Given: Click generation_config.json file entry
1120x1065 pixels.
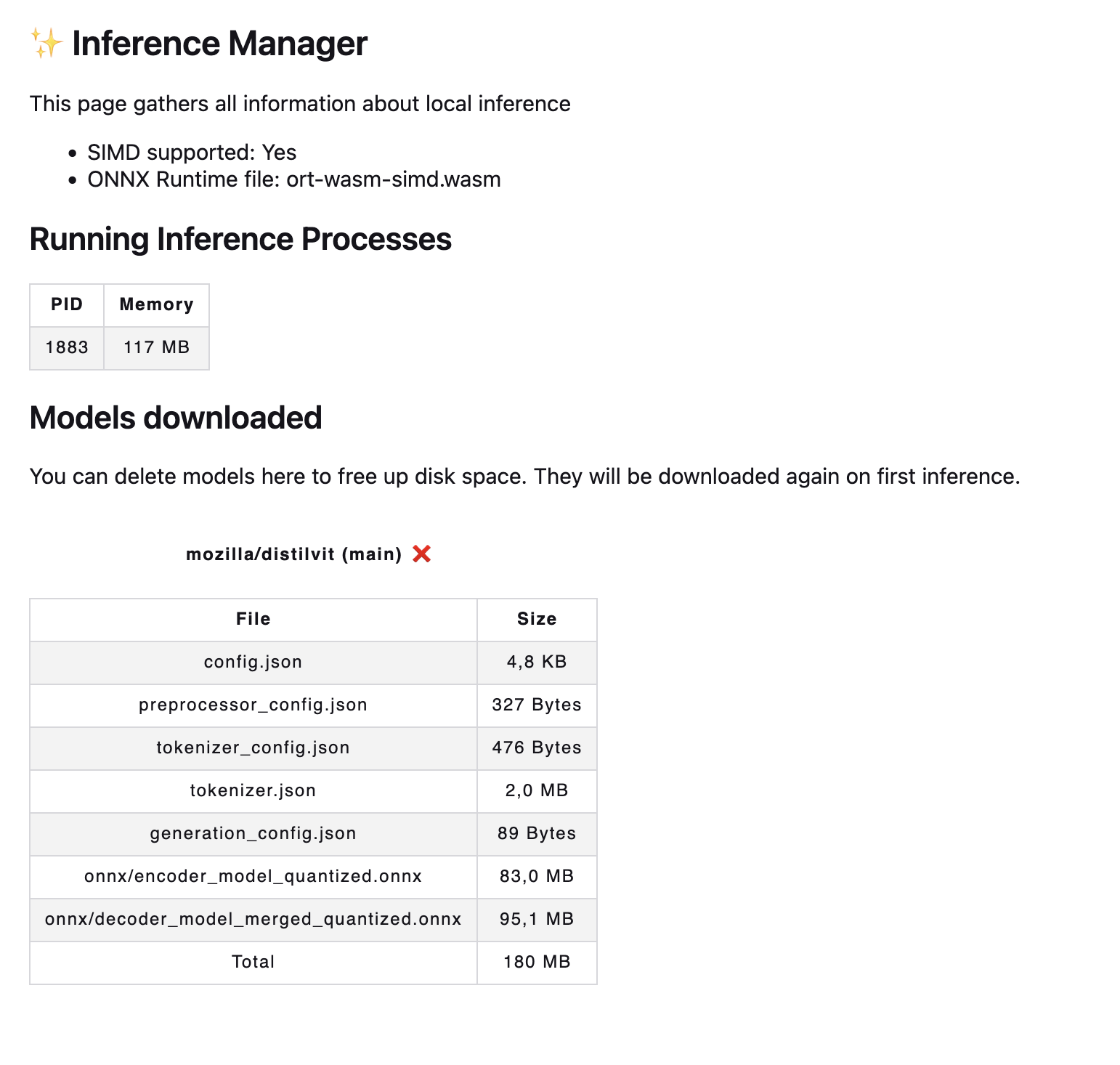Looking at the screenshot, I should pos(253,833).
